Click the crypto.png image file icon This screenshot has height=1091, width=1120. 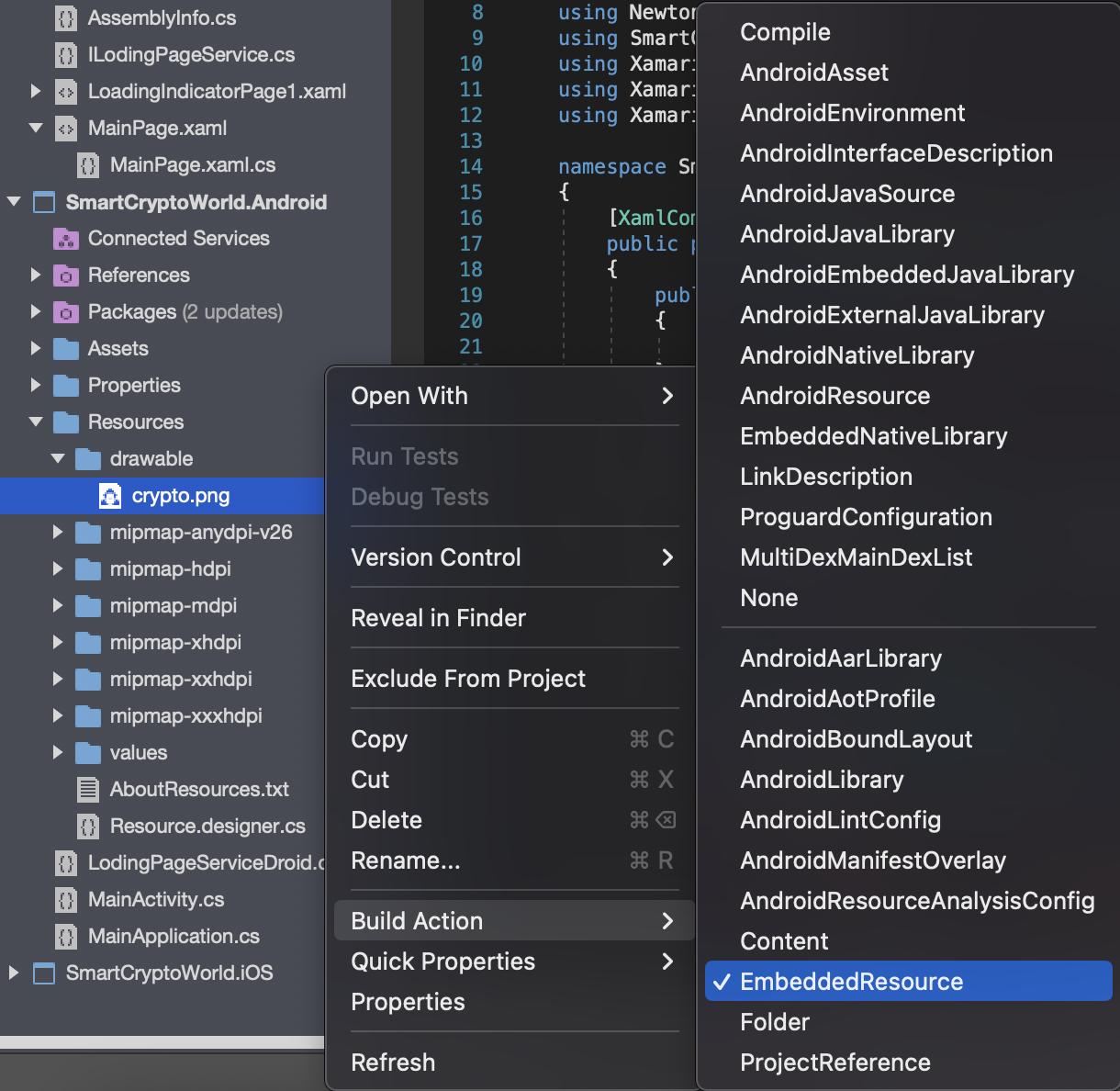coord(109,496)
